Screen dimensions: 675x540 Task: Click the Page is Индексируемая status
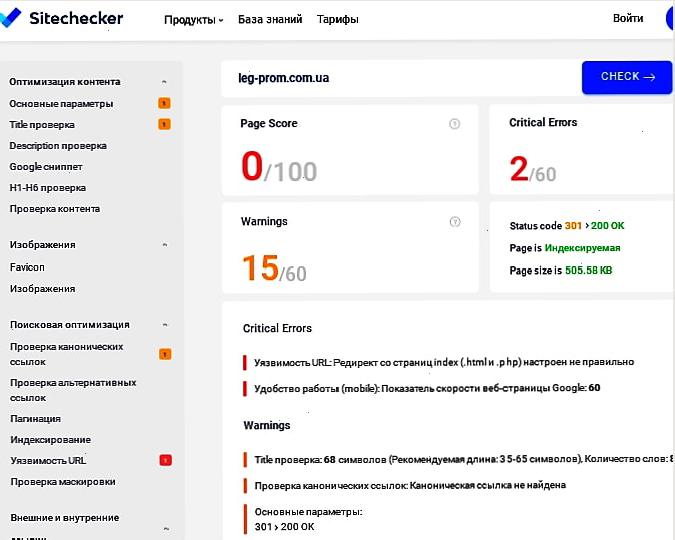pos(565,248)
